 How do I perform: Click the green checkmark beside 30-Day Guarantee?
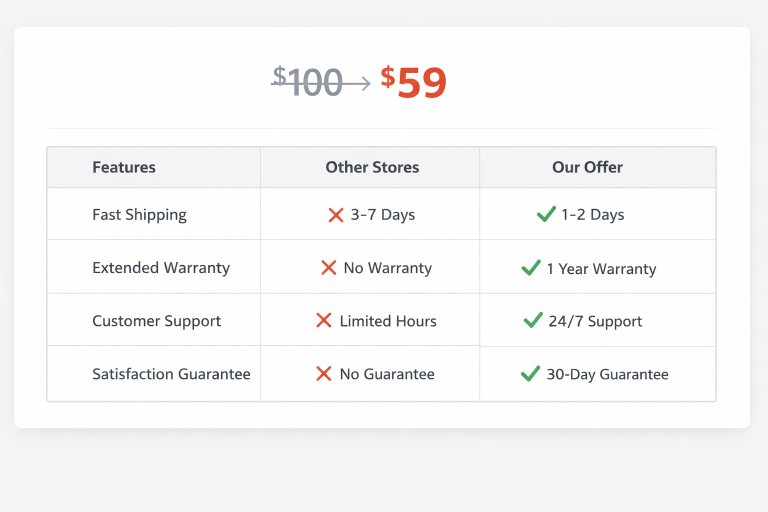(x=531, y=374)
